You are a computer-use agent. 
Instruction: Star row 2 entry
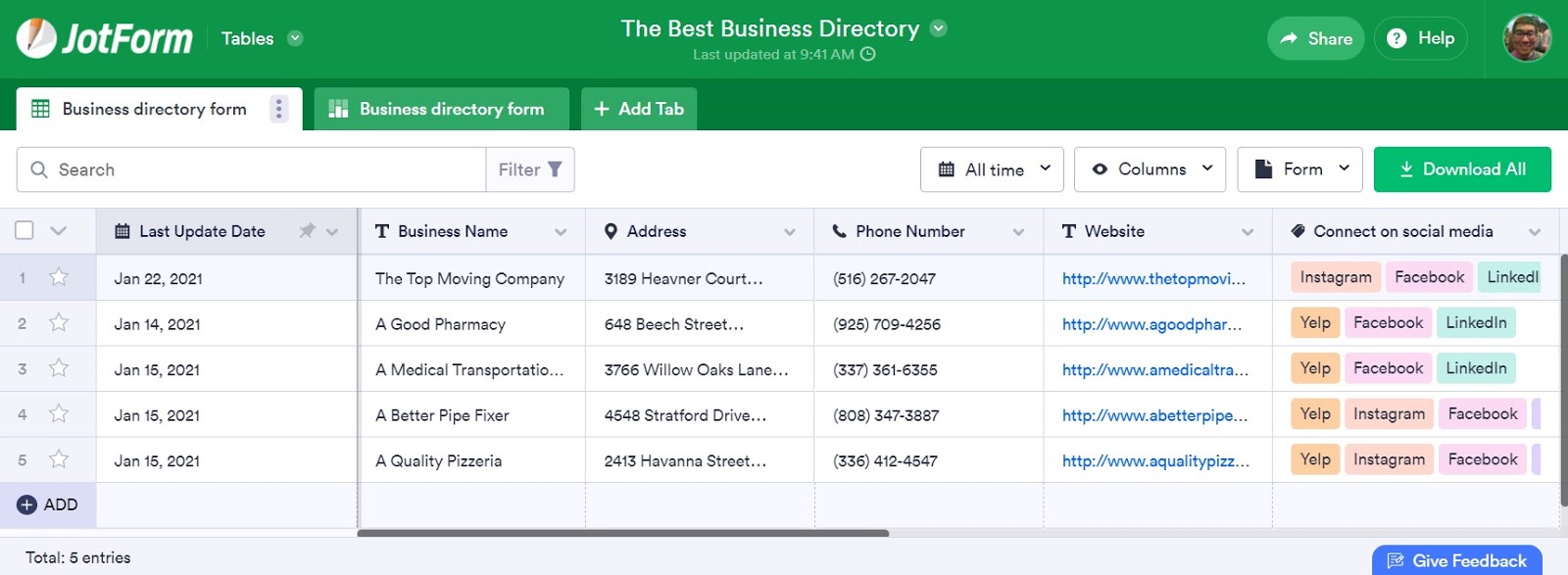(x=59, y=322)
